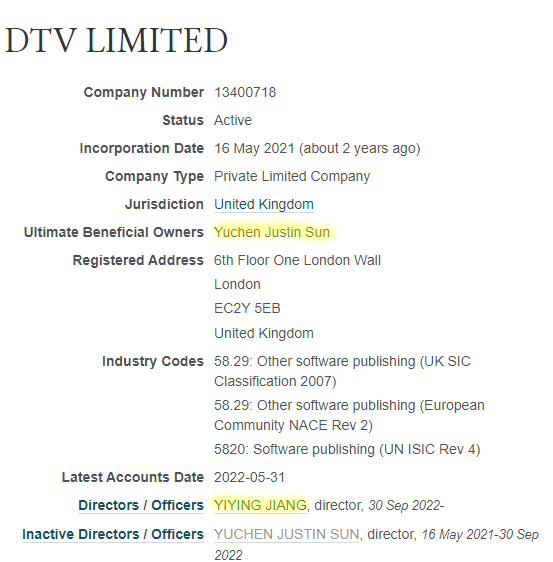Click Inactive Directors / Officers heading link
553x562 pixels.
click(113, 534)
